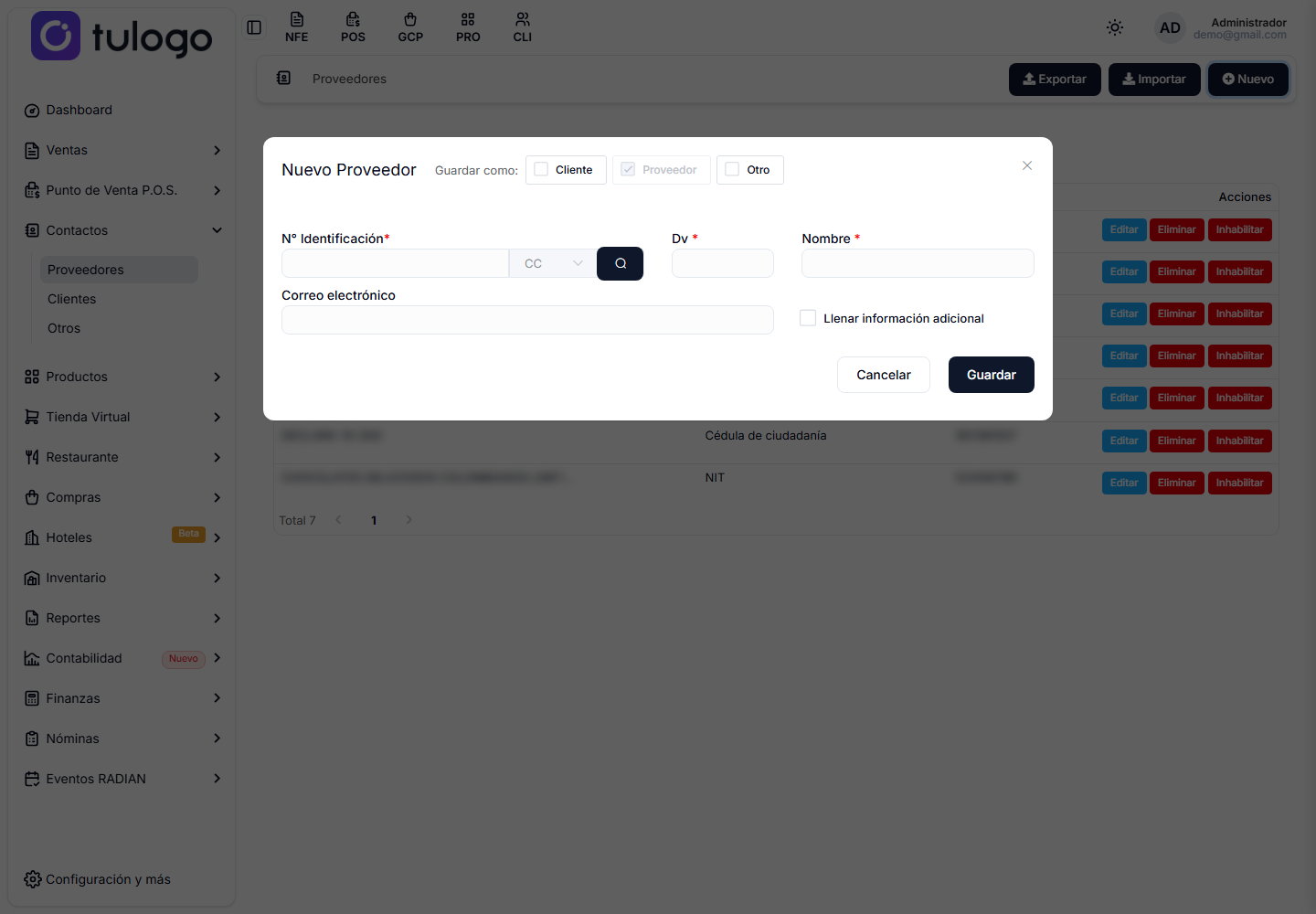Focus the N° Identificación input field
Viewport: 1316px width, 914px height.
click(395, 263)
